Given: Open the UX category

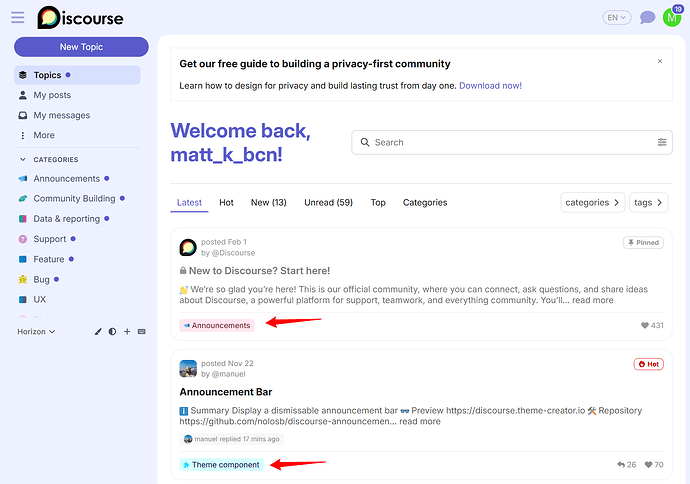Looking at the screenshot, I should pyautogui.click(x=40, y=299).
